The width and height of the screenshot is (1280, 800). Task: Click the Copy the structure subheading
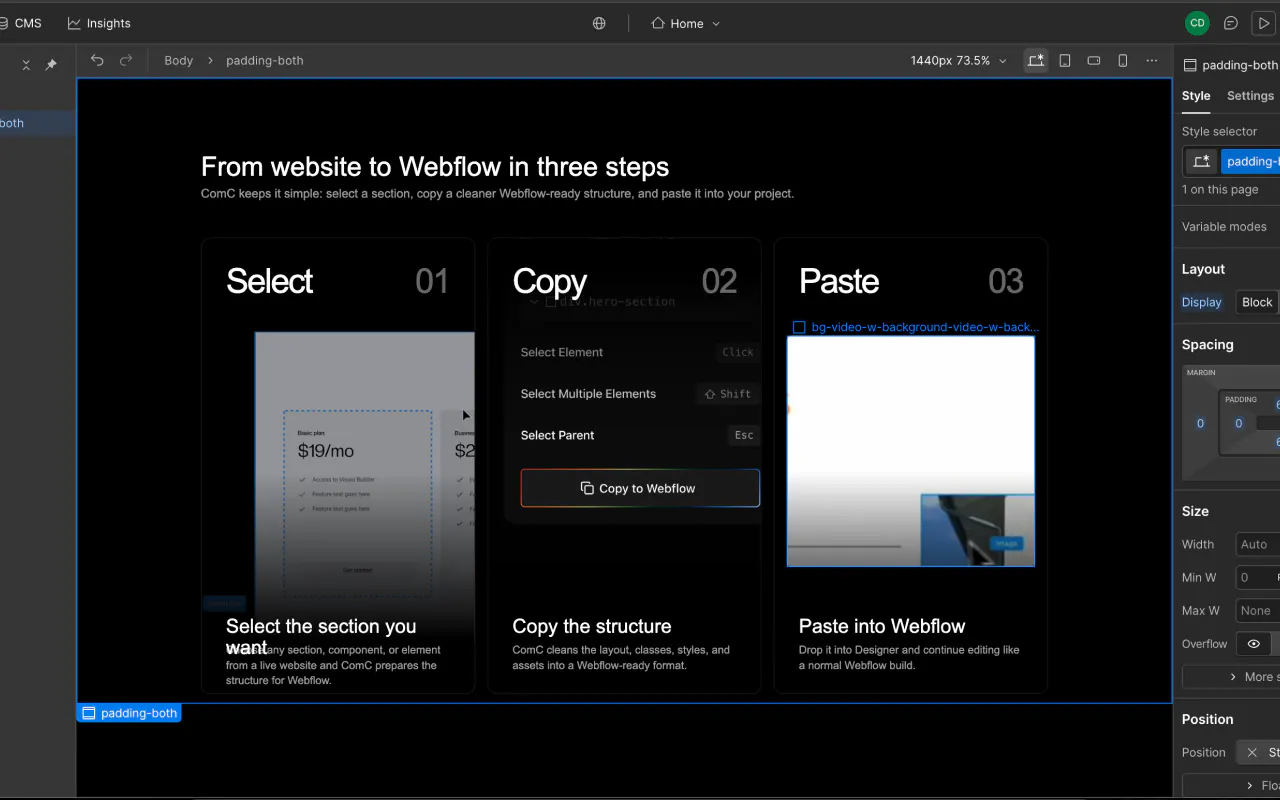(592, 626)
